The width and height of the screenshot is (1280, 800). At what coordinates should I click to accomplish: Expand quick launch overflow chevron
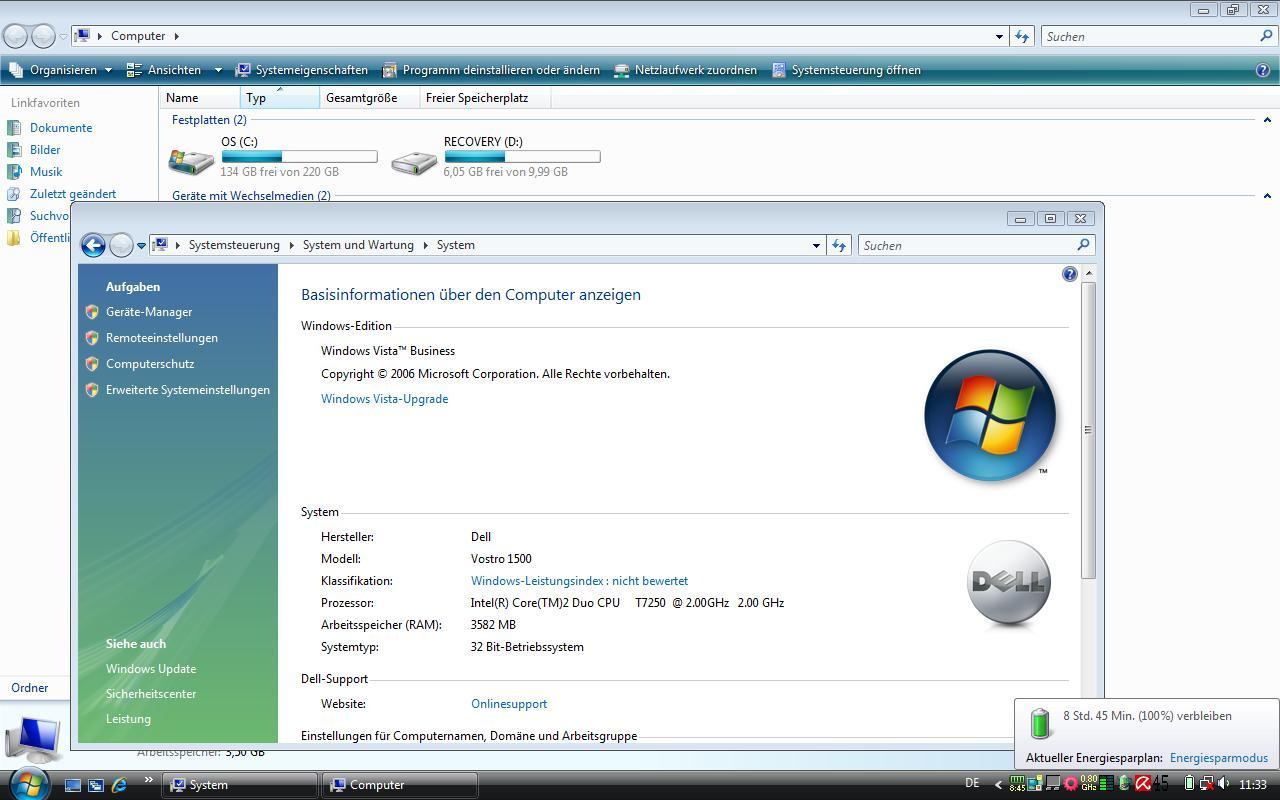coord(148,780)
